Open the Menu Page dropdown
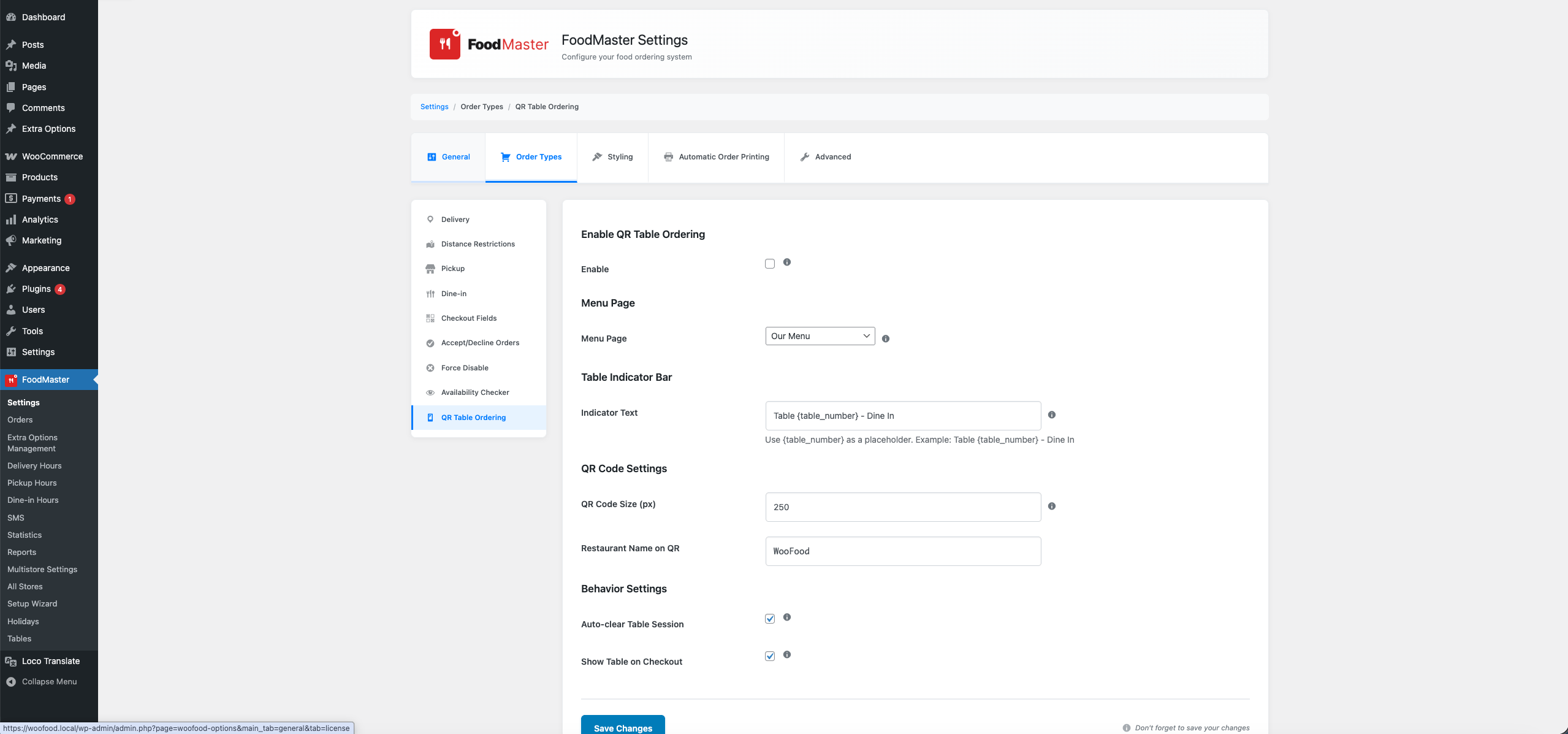This screenshot has width=1568, height=734. click(820, 336)
